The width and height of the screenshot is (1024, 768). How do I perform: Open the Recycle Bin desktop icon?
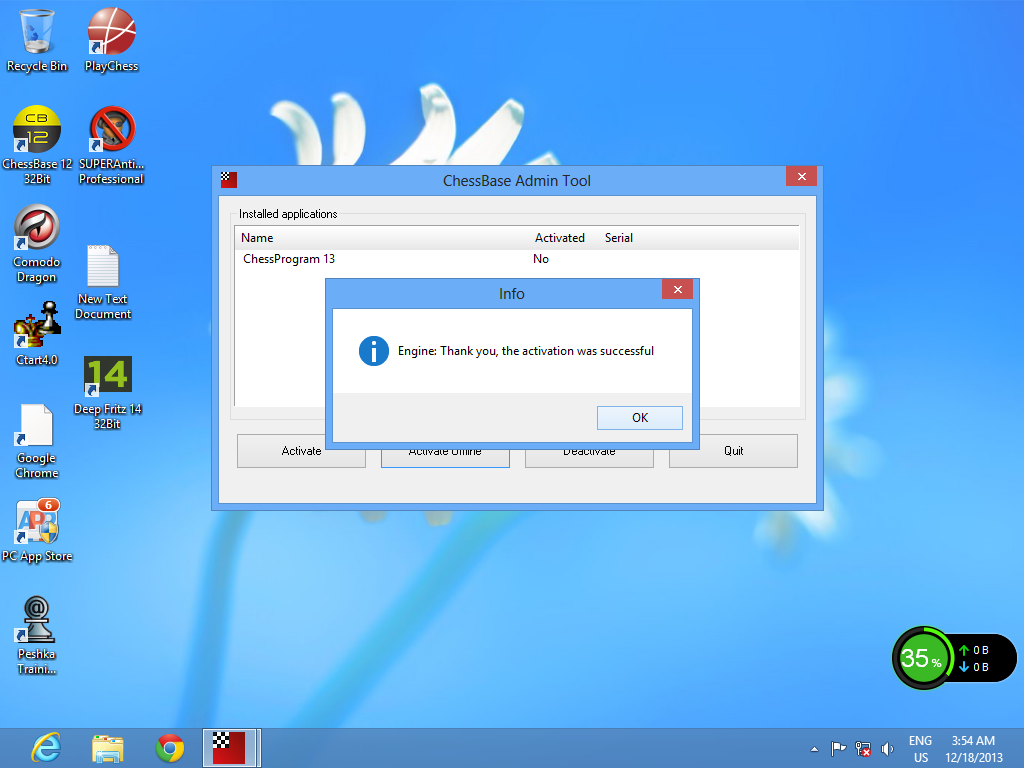click(37, 39)
